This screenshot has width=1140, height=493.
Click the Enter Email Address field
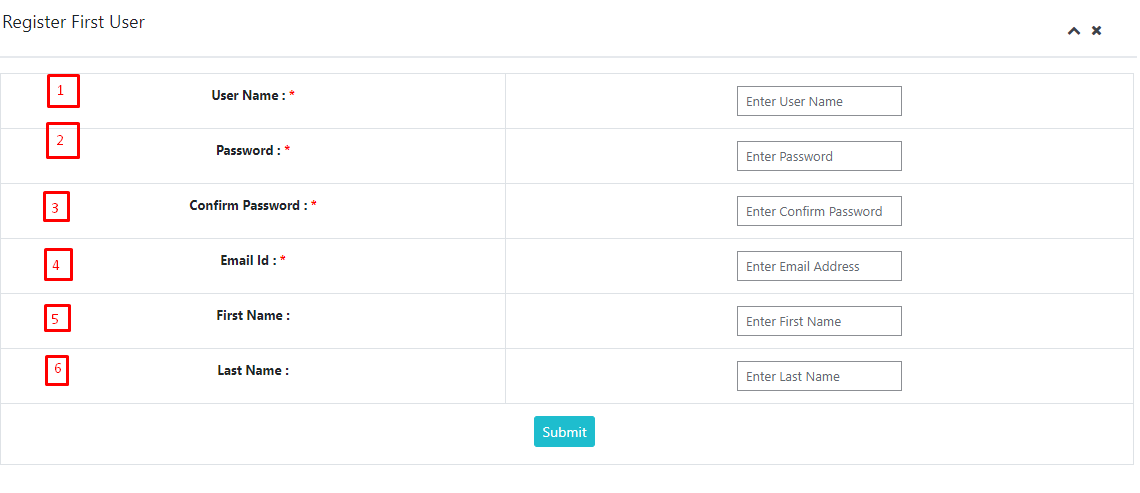point(819,266)
